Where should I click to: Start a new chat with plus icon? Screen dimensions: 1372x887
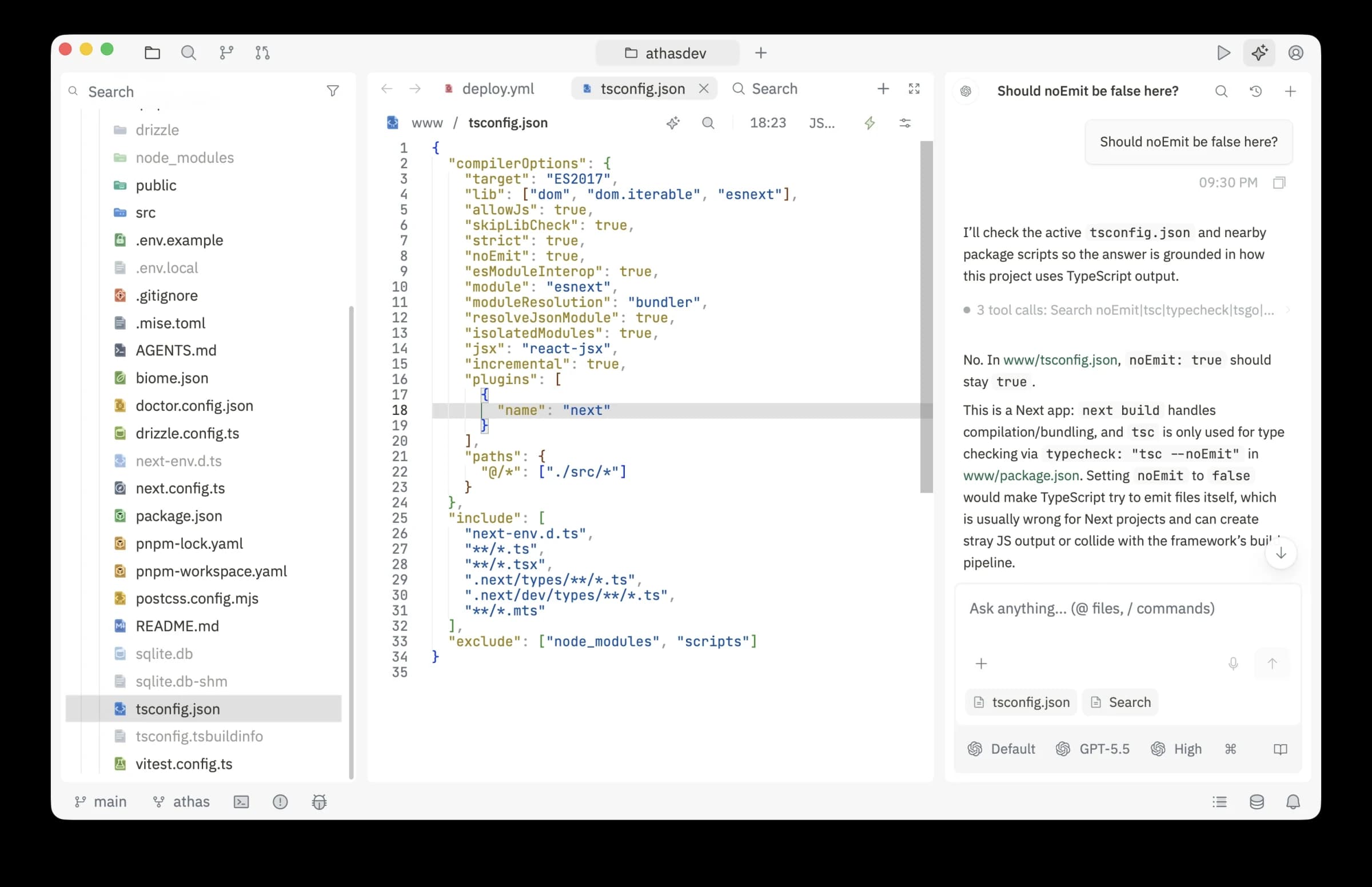pos(1290,91)
